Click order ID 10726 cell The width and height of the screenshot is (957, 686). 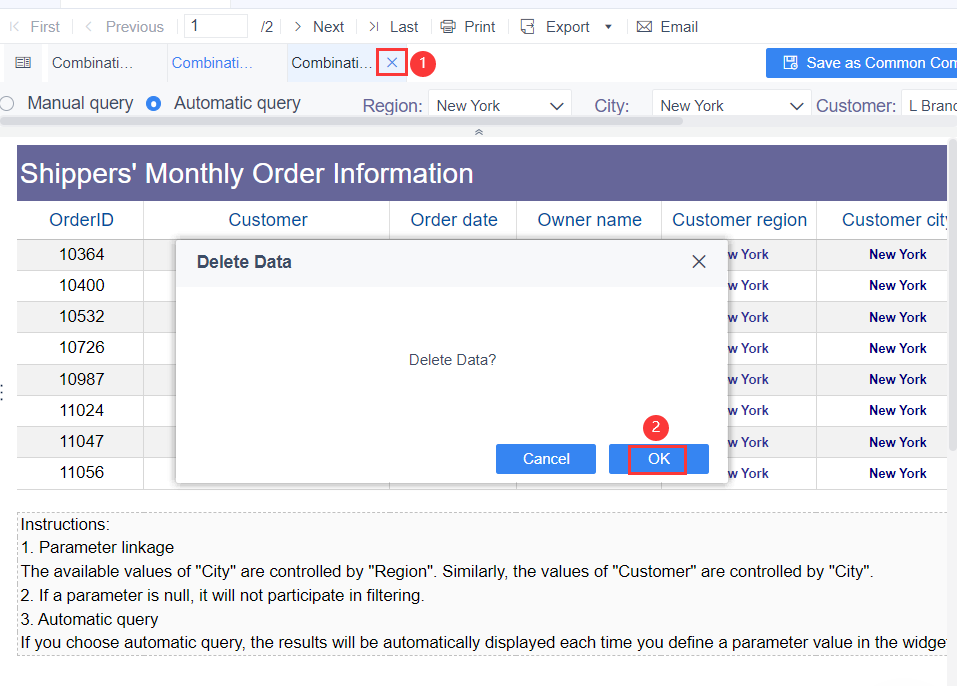click(81, 348)
